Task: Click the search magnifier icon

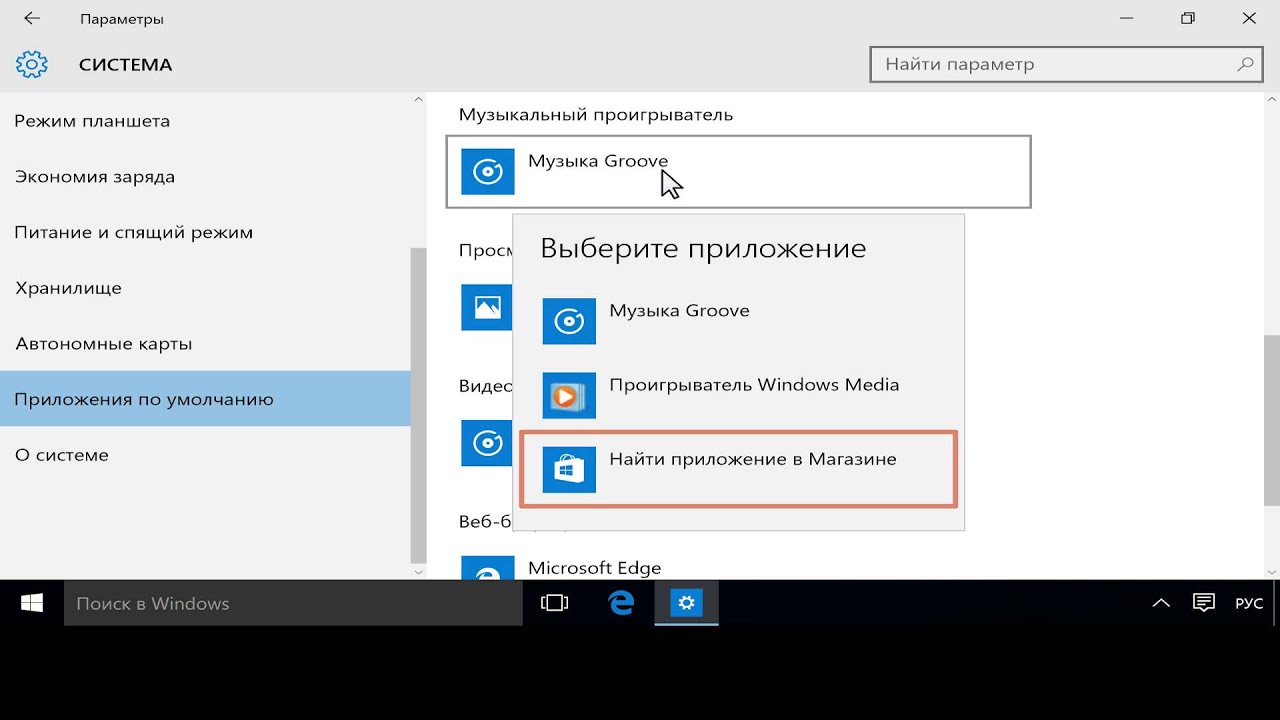Action: pyautogui.click(x=1245, y=64)
